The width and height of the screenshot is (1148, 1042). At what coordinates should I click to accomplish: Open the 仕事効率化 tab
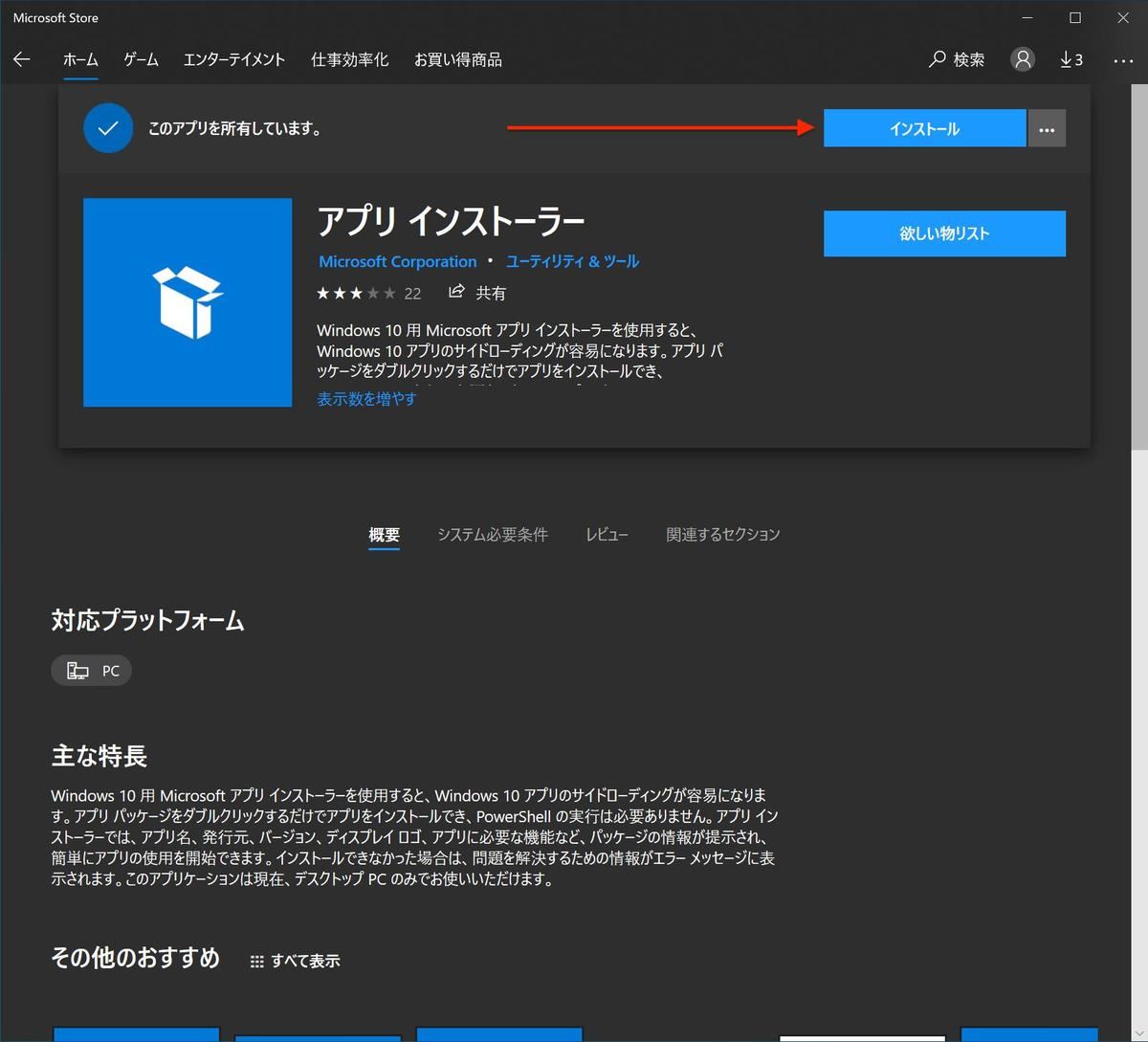point(350,59)
